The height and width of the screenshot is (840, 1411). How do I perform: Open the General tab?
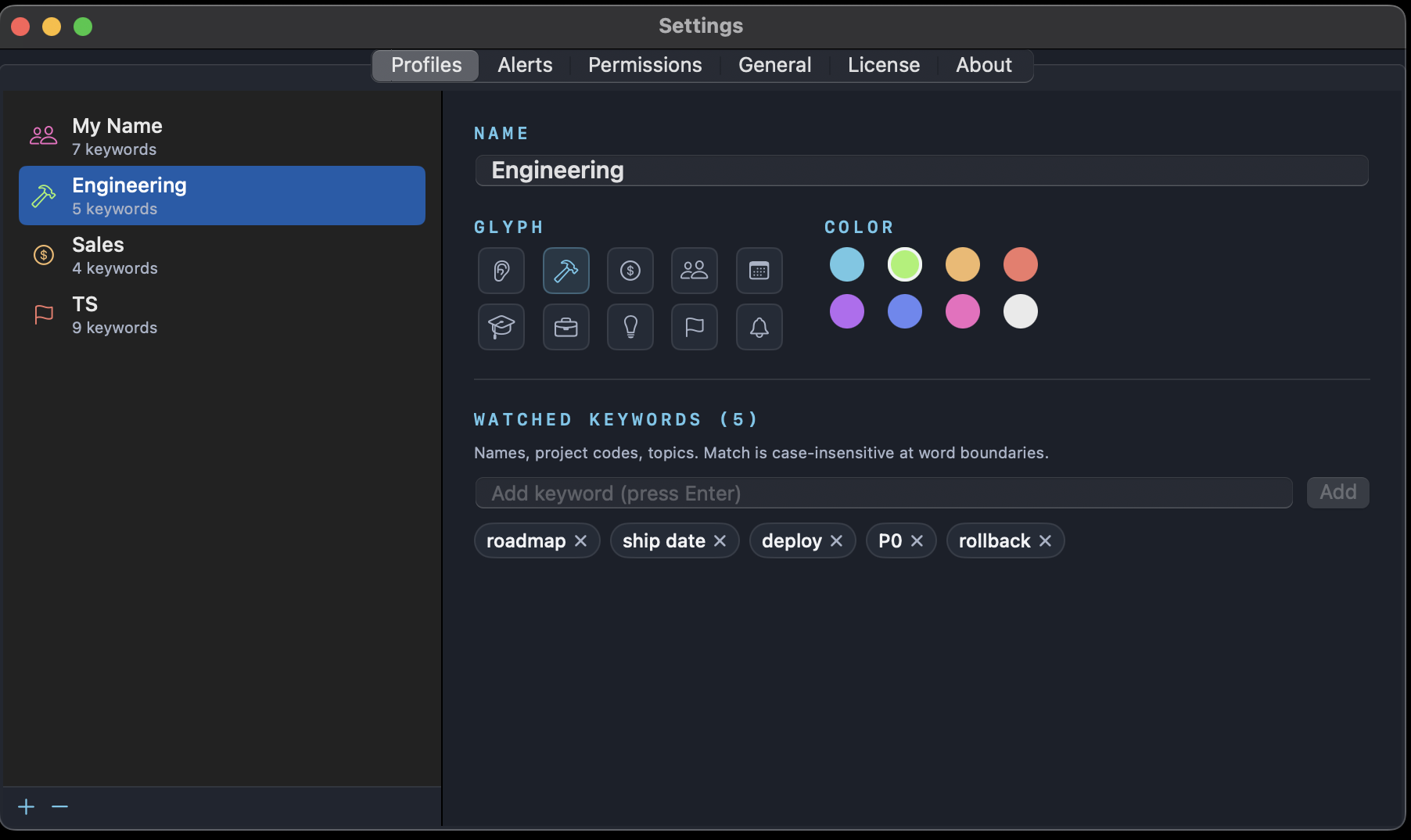point(775,65)
